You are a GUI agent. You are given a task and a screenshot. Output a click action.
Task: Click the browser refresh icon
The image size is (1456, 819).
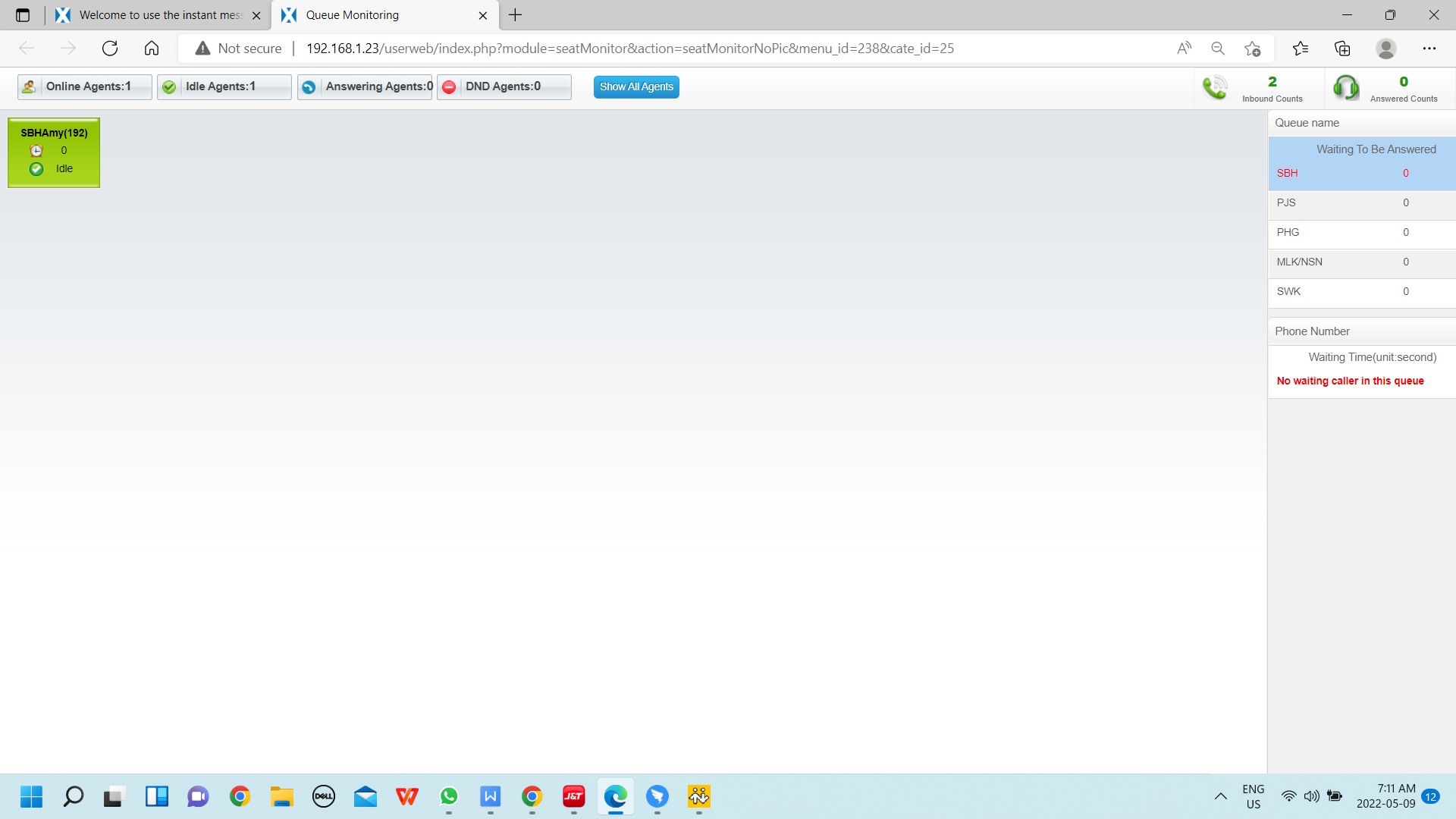coord(110,49)
